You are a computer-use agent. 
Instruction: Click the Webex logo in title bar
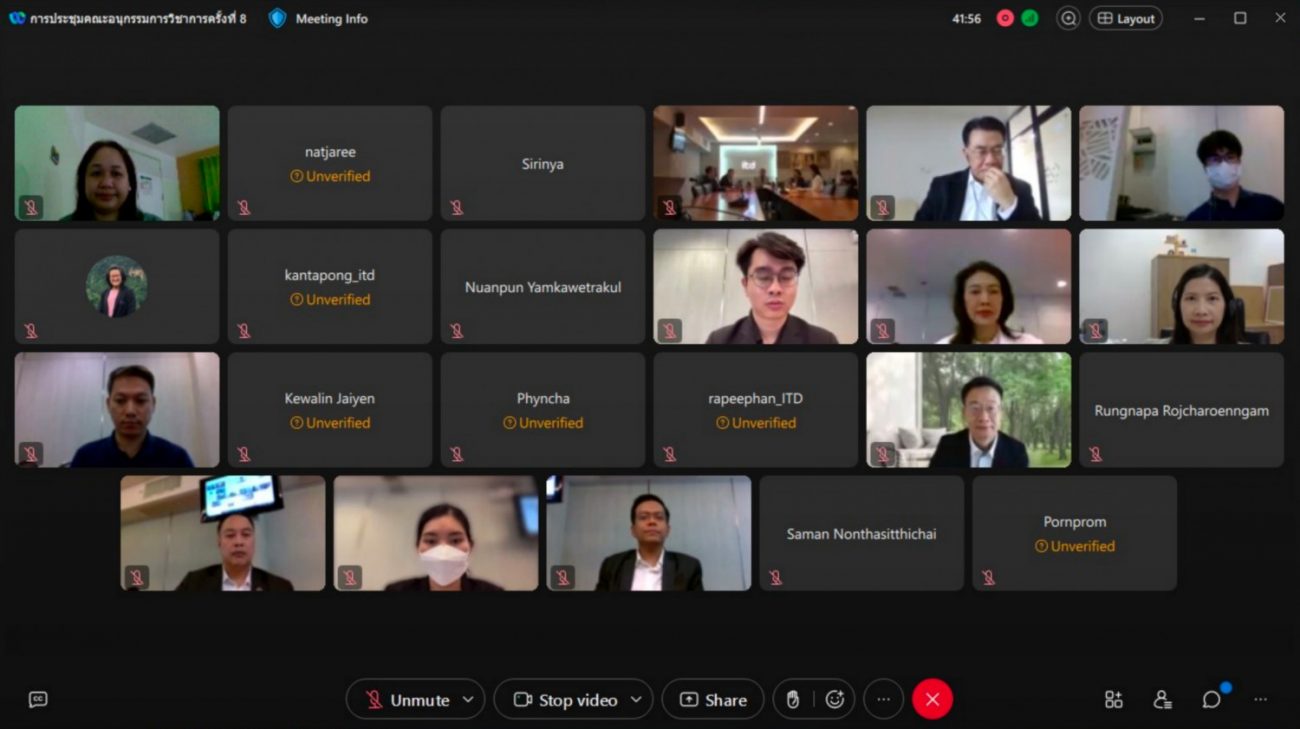coord(17,18)
